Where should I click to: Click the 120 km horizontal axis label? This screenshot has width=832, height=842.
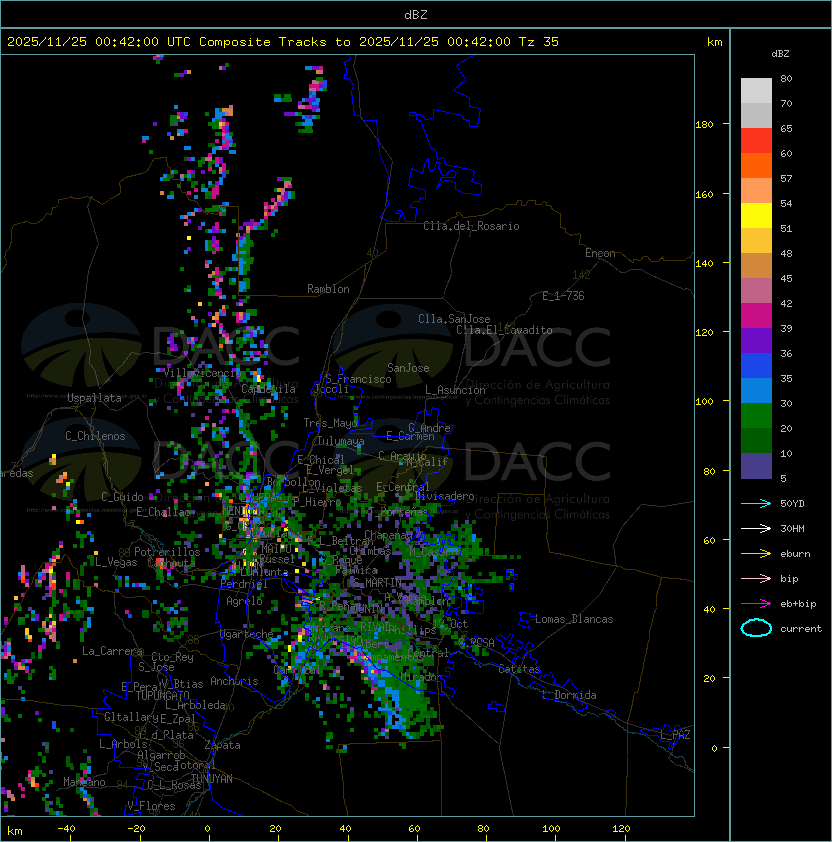pos(621,829)
